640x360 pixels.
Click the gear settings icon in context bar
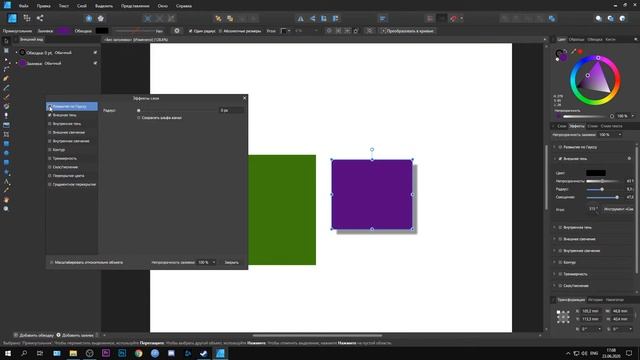pyautogui.click(x=177, y=31)
